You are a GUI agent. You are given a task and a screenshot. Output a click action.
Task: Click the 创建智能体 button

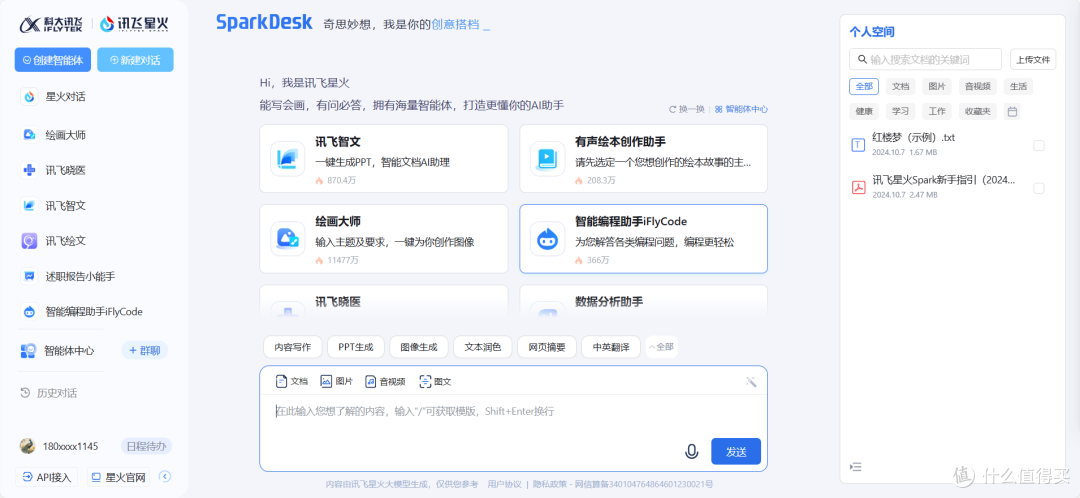click(x=53, y=60)
